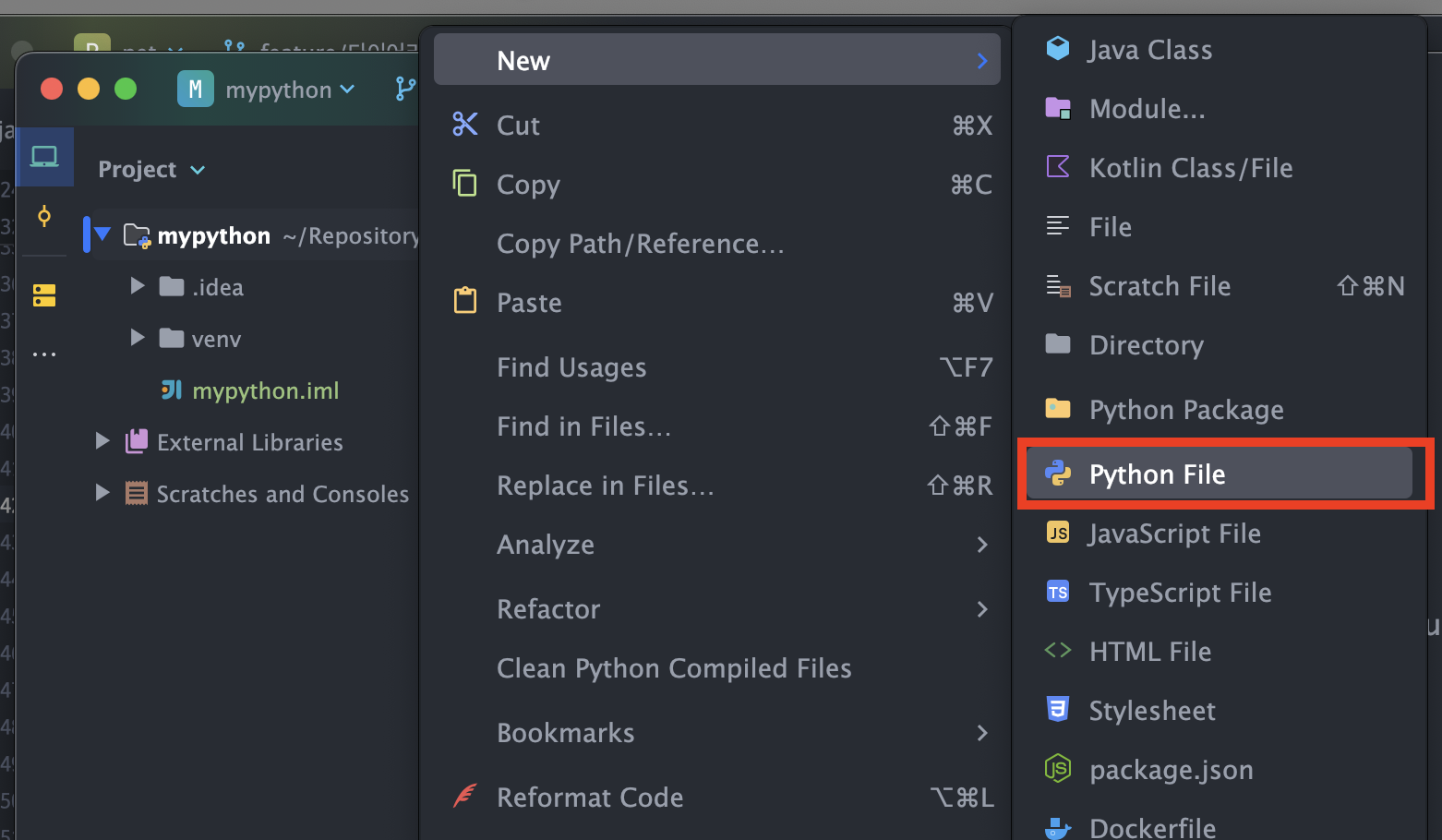Click the Kotlin Class/File icon

[x=1058, y=166]
